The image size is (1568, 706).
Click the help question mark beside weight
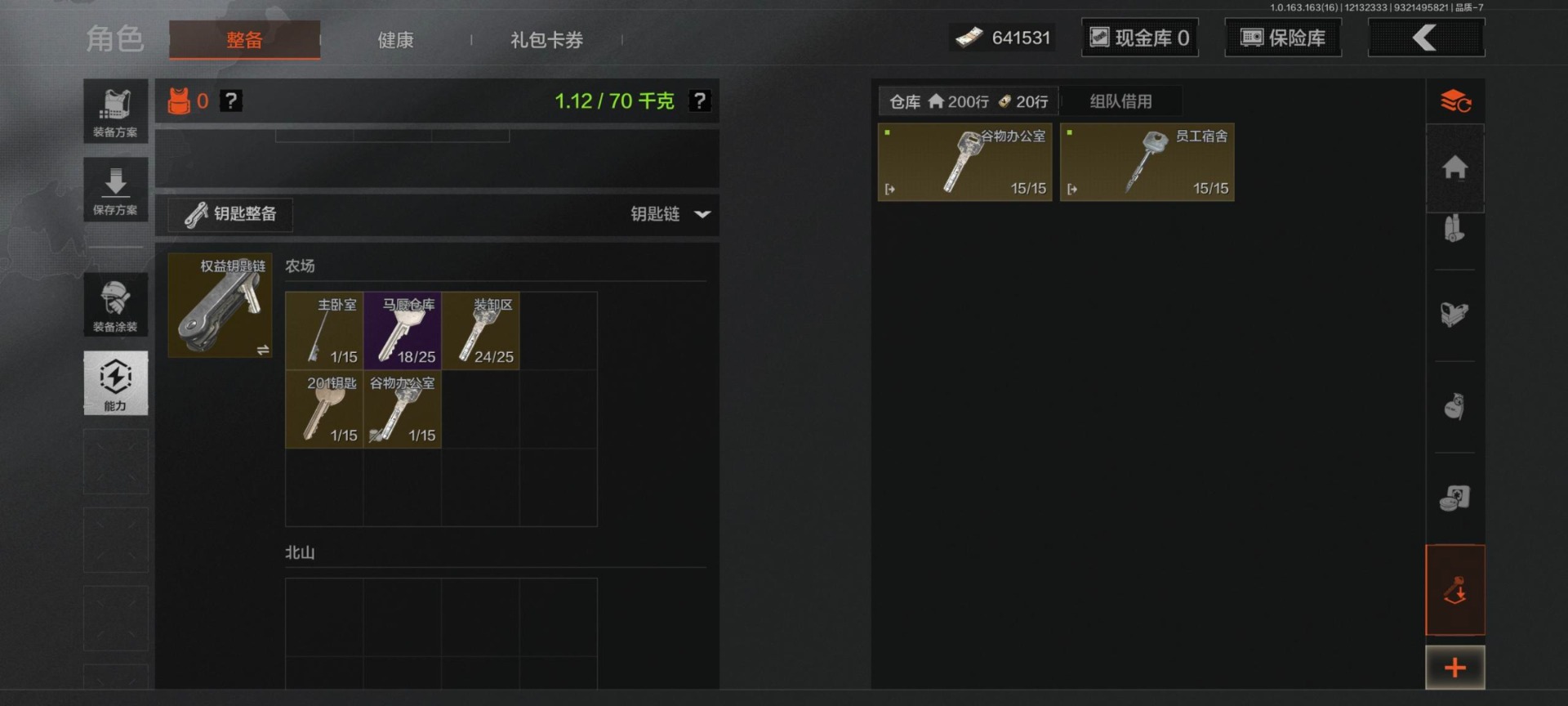[x=699, y=101]
